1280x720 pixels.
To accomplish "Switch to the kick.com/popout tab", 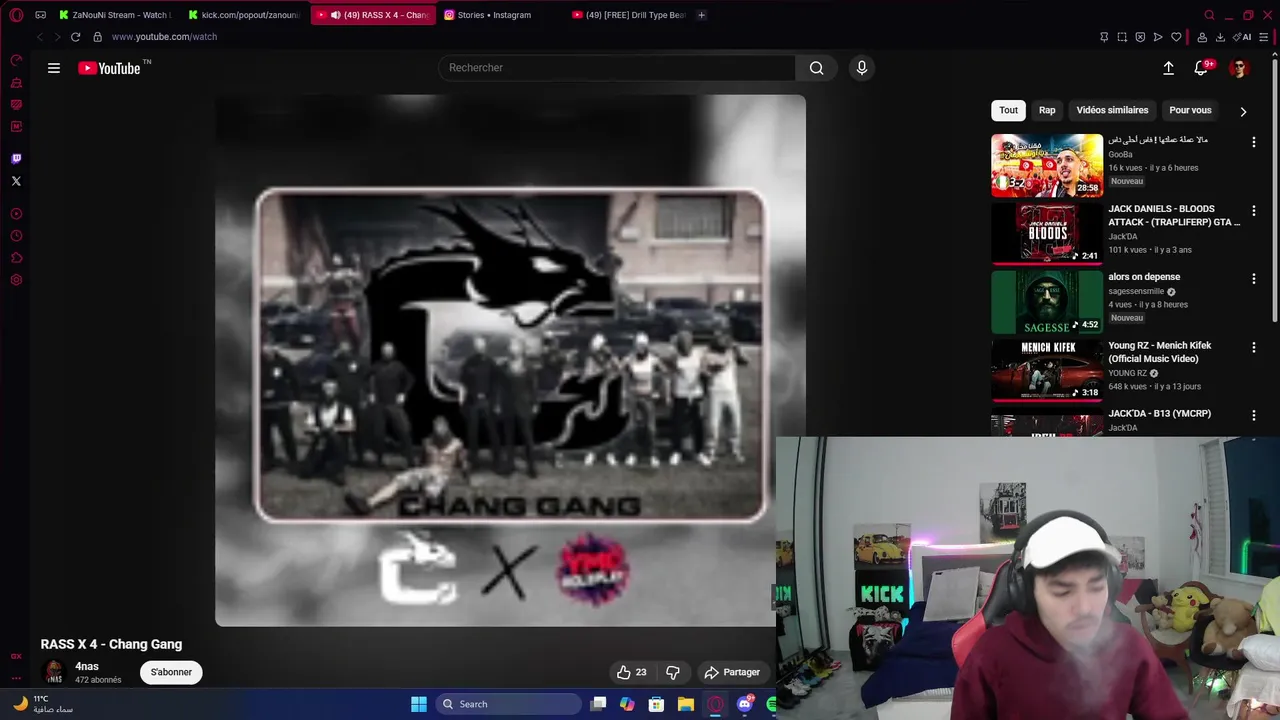I will click(x=244, y=15).
